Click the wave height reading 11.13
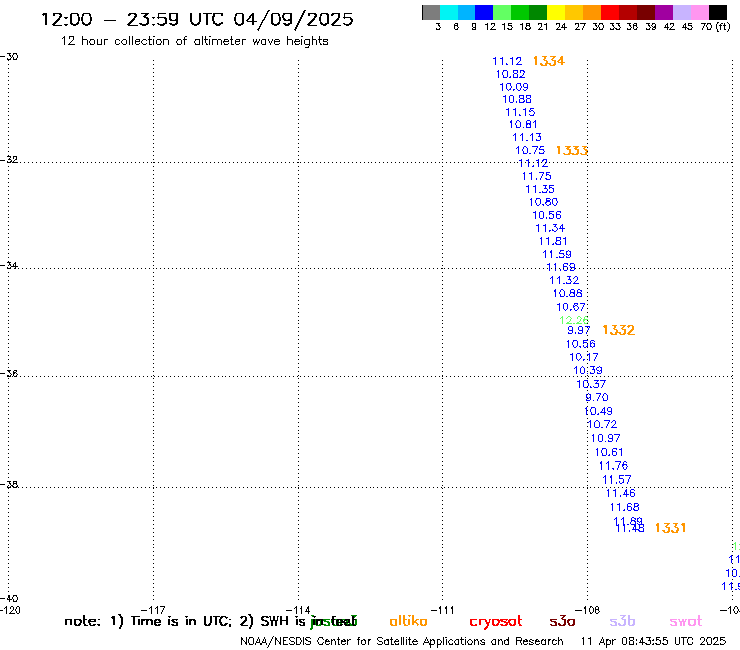 point(527,137)
